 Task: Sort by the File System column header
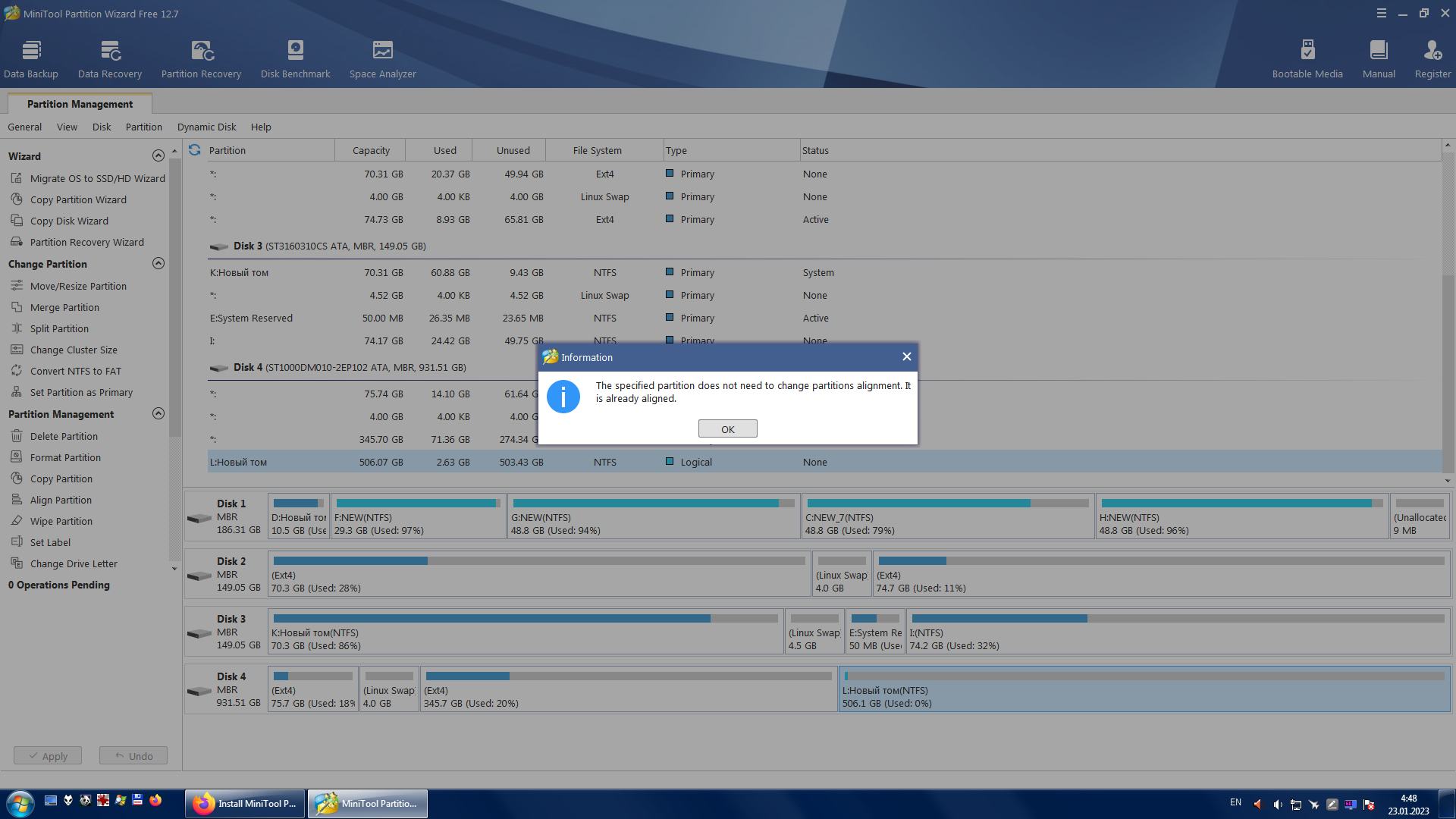click(x=604, y=150)
